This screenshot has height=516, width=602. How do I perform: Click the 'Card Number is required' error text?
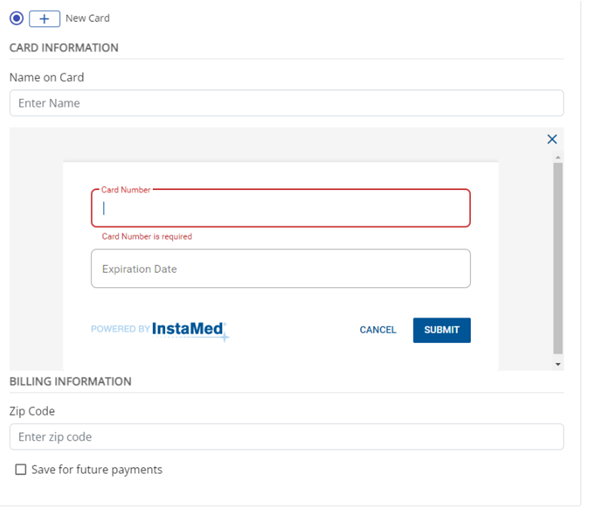[147, 236]
